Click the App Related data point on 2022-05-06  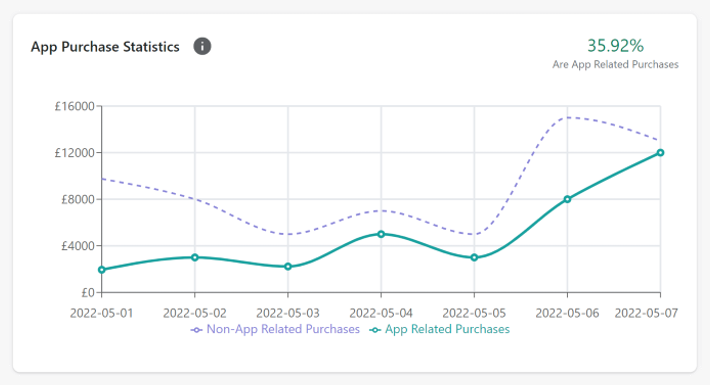point(567,199)
